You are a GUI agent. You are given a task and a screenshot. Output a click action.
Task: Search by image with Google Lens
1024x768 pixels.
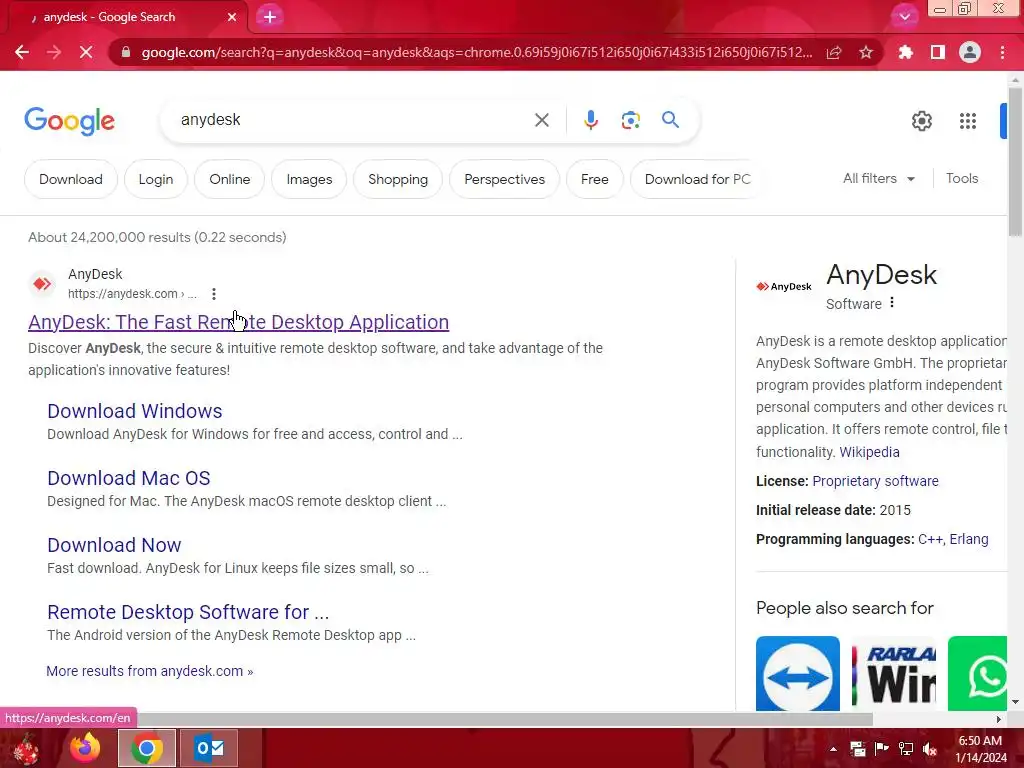point(630,120)
